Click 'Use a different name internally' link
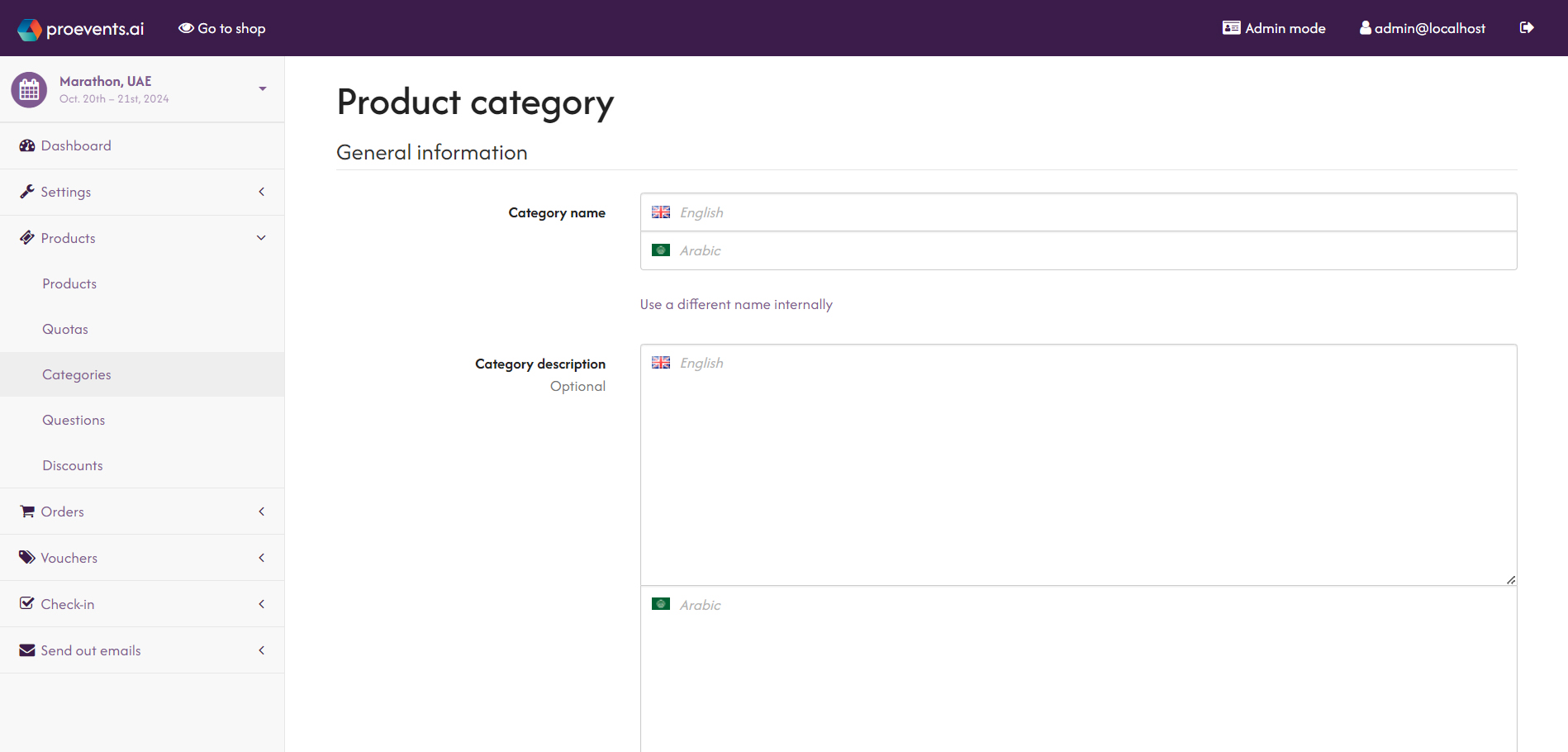Image resolution: width=1568 pixels, height=752 pixels. 736,304
